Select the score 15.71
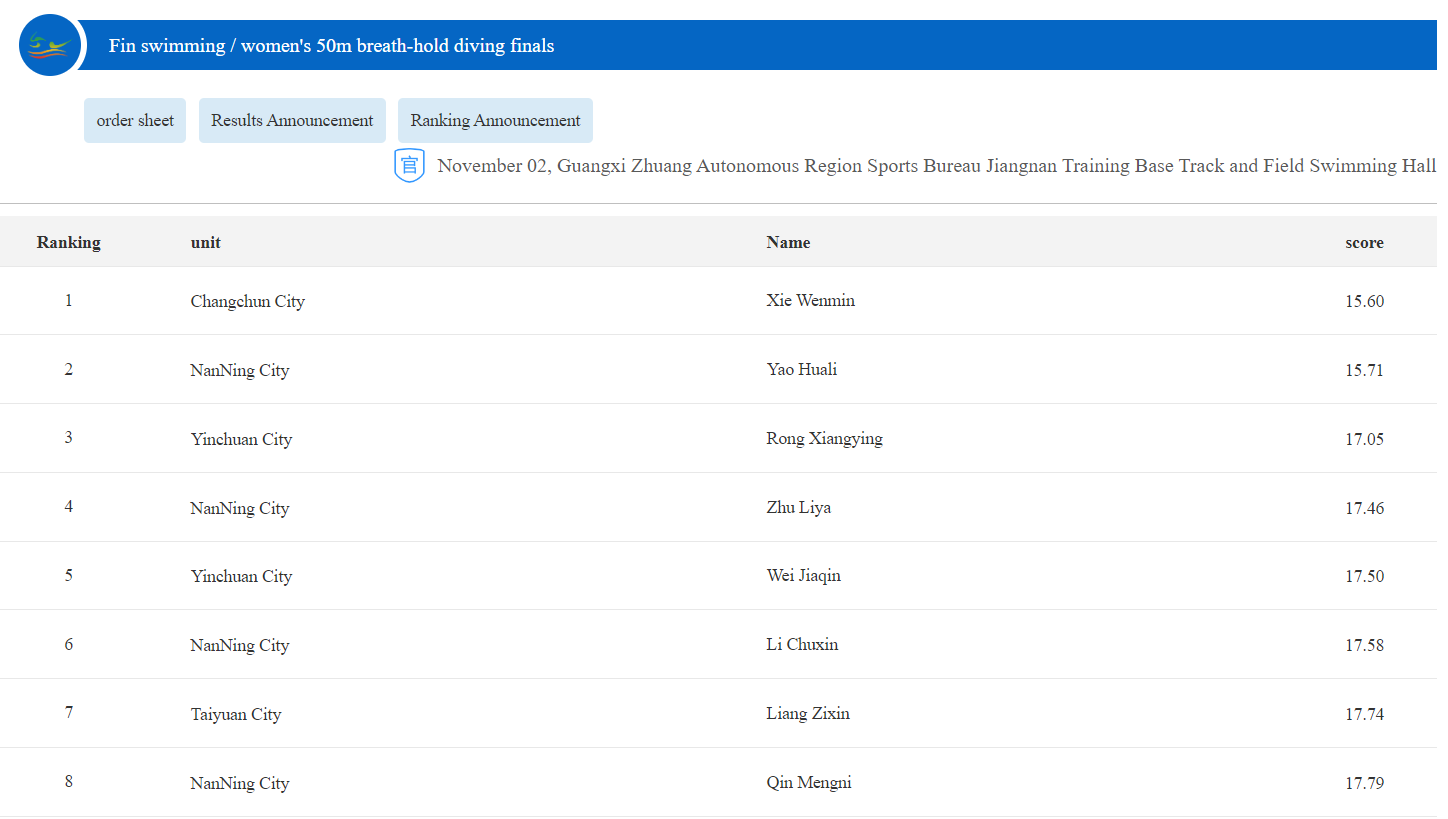 (x=1364, y=370)
